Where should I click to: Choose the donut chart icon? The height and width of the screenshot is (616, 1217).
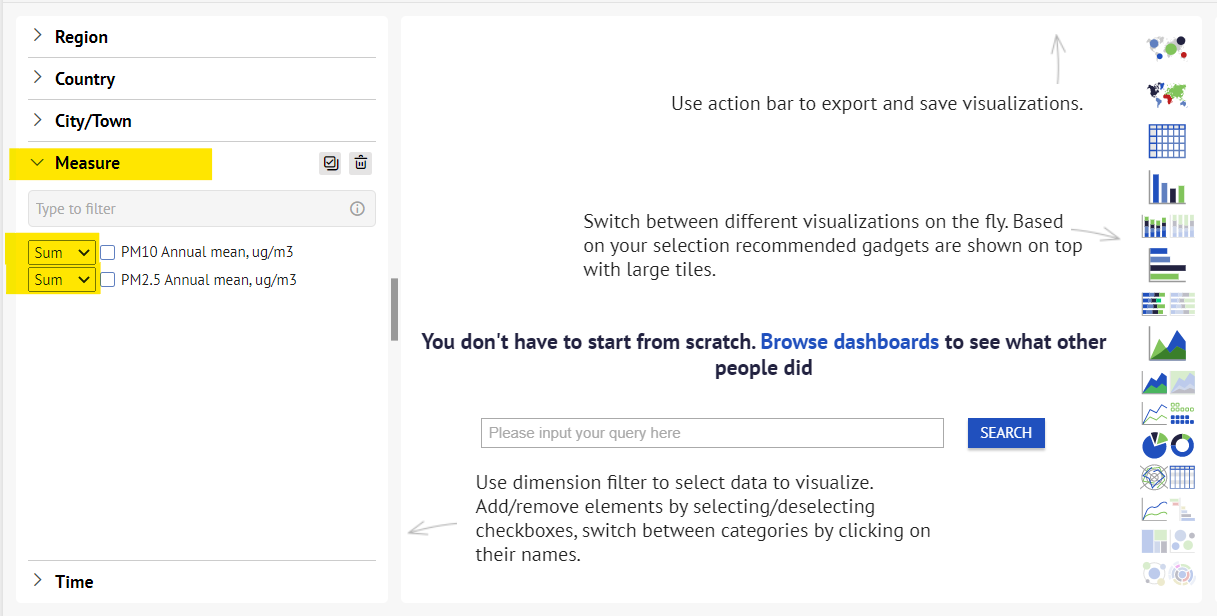[1182, 444]
